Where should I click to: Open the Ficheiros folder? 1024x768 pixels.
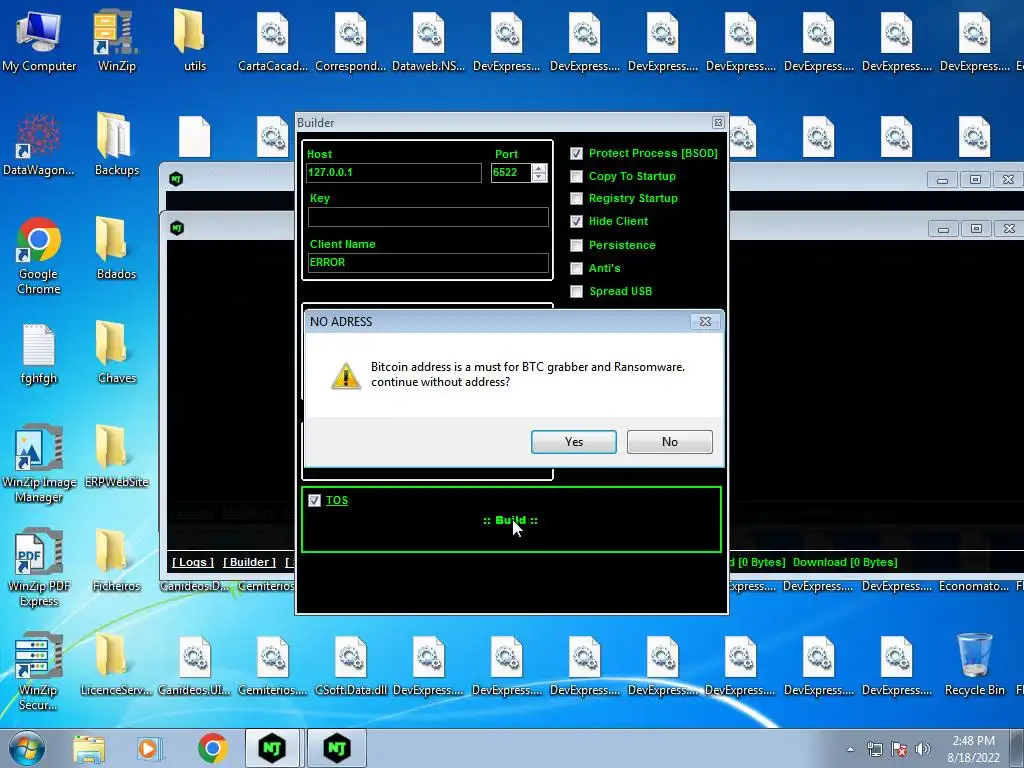[x=116, y=560]
